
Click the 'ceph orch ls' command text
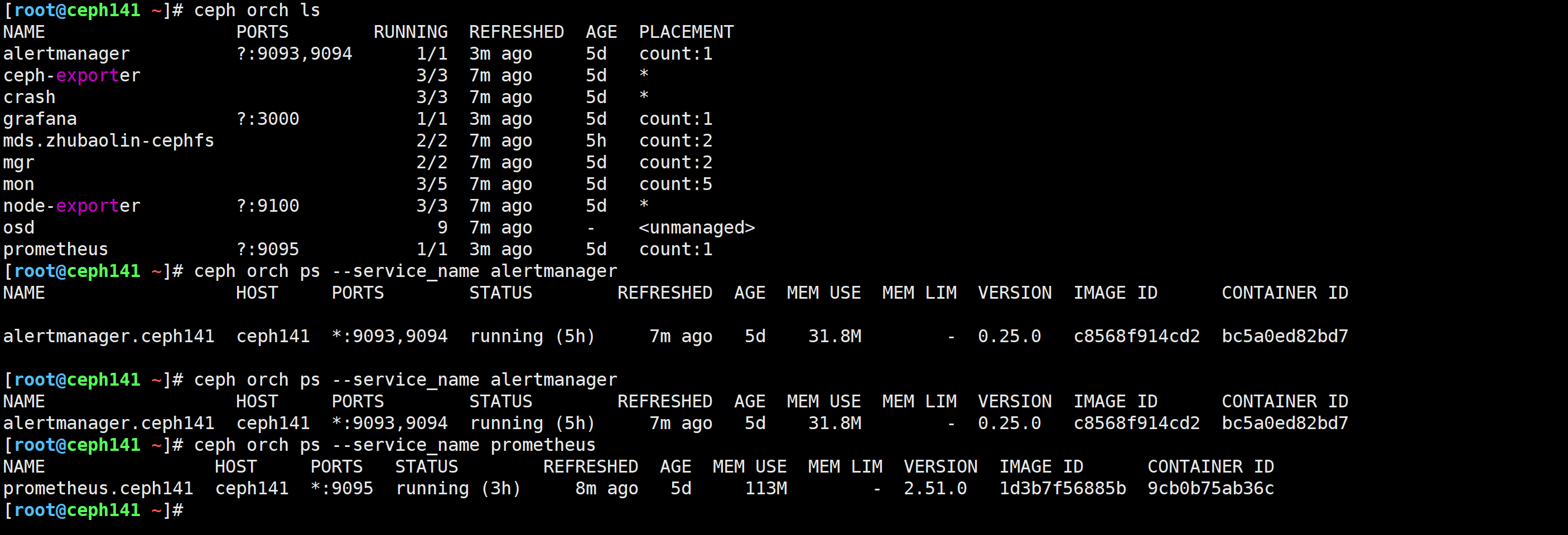point(257,11)
